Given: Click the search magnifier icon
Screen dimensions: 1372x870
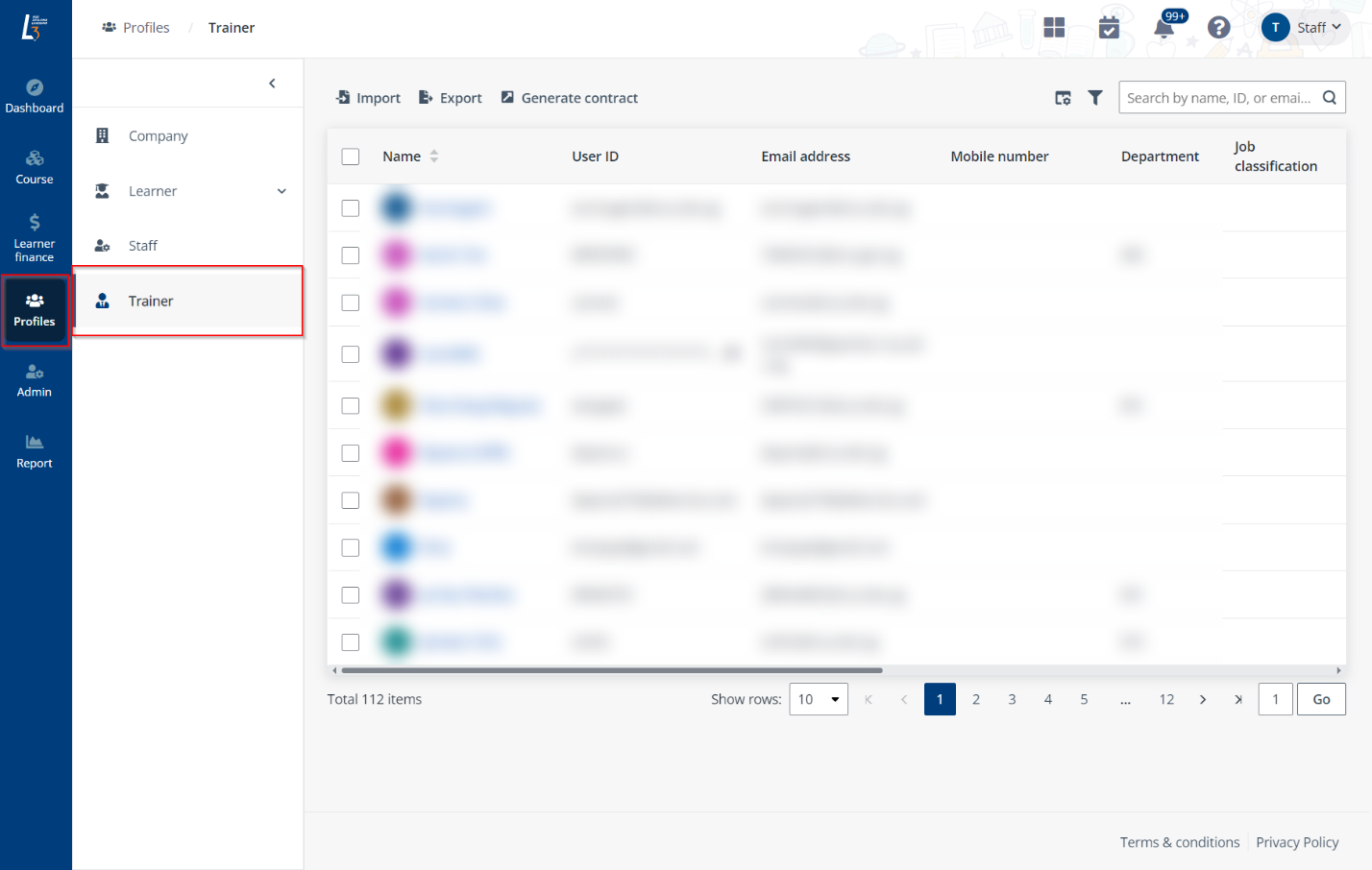Looking at the screenshot, I should click(1330, 98).
